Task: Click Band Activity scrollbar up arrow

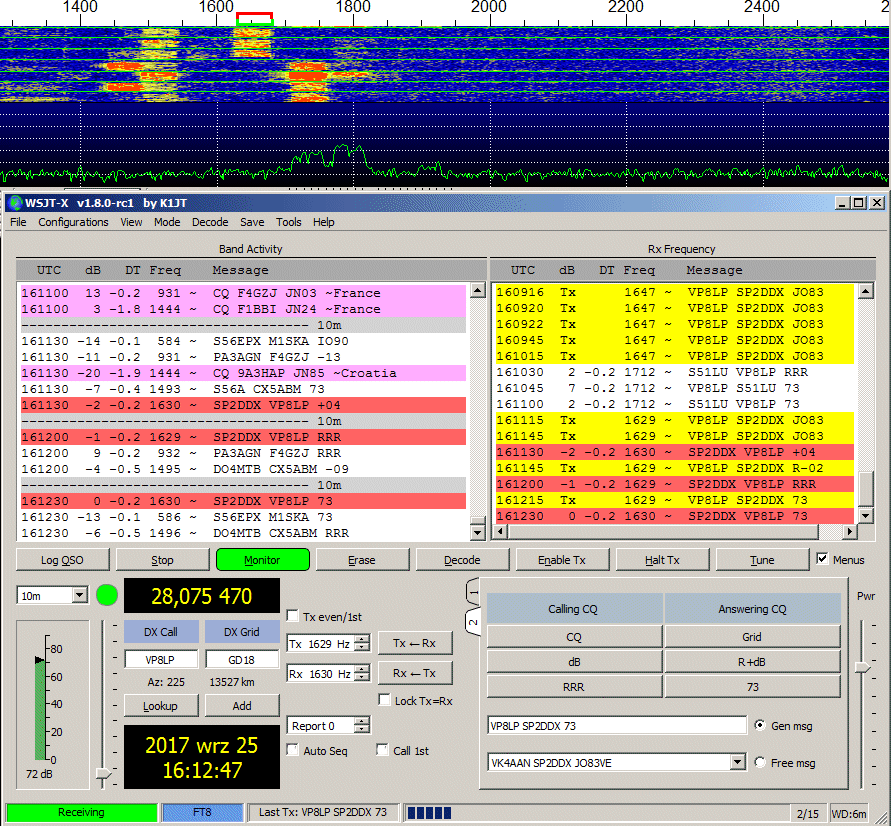Action: point(477,291)
